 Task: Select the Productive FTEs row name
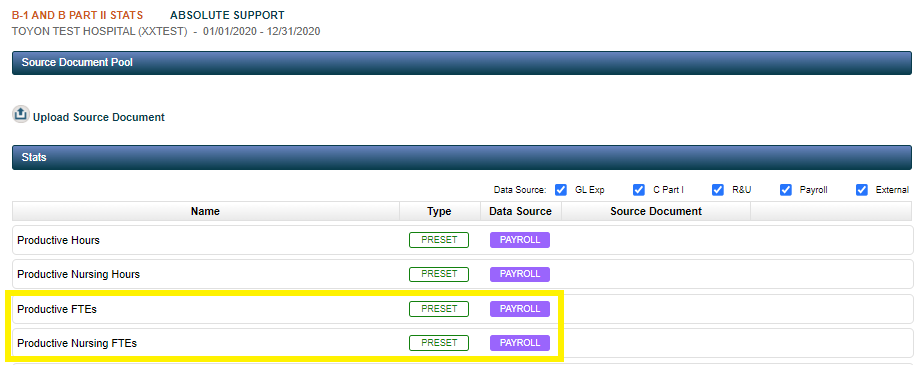coord(57,309)
